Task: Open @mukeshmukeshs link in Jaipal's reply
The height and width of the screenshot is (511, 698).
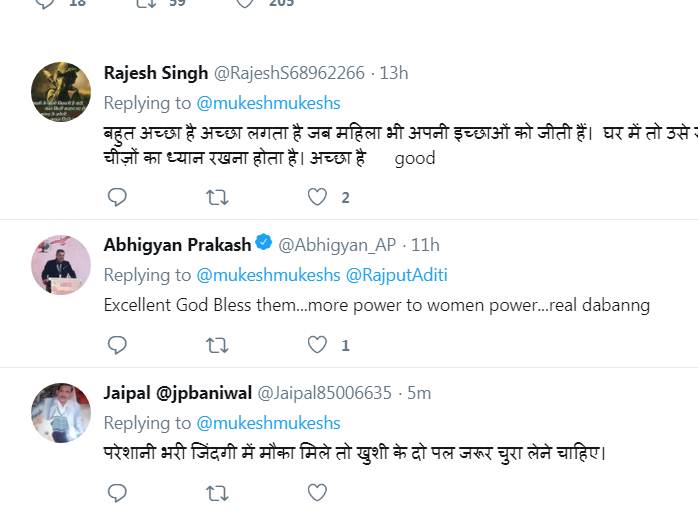Action: (268, 423)
